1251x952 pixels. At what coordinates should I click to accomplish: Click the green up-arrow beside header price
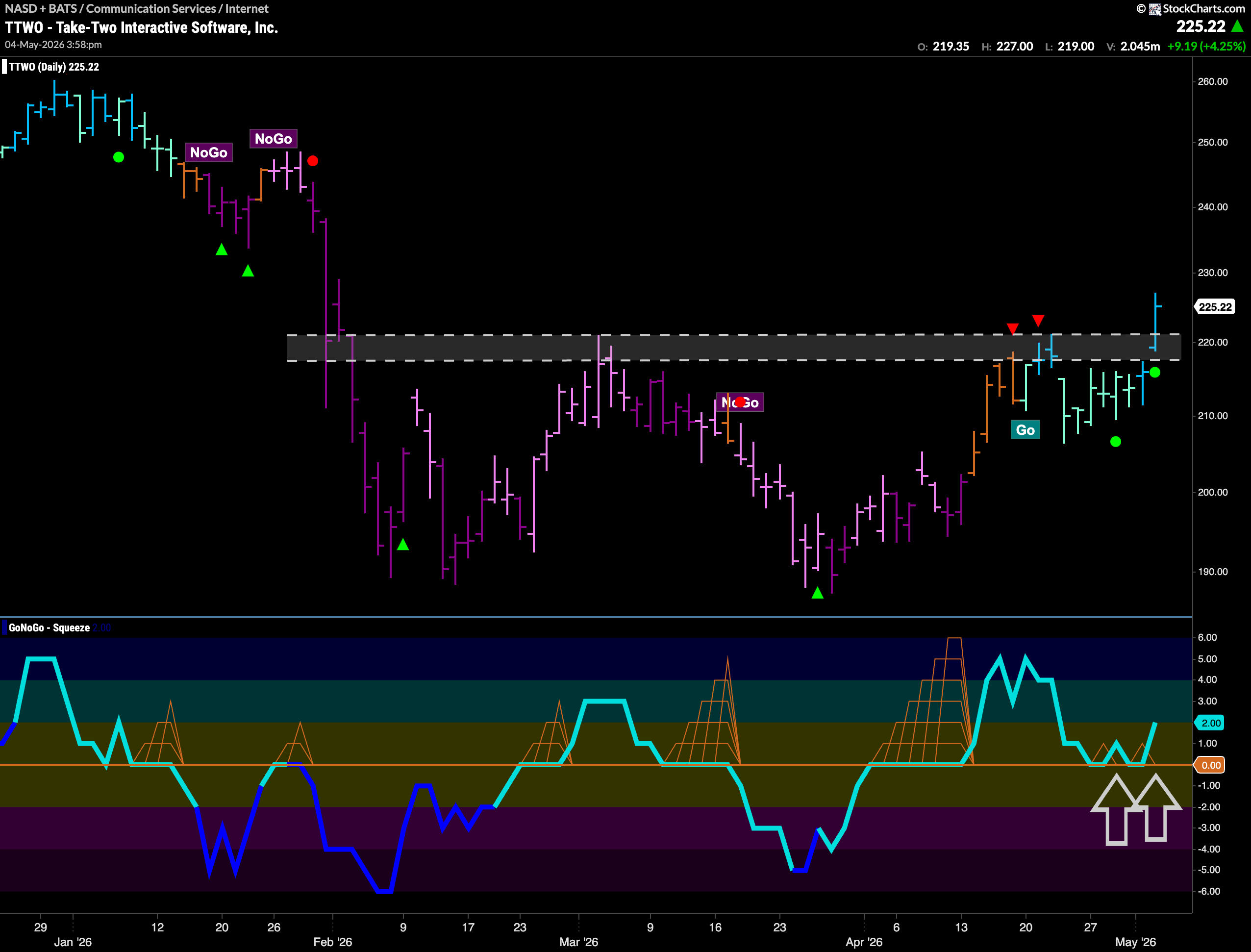(x=1237, y=26)
